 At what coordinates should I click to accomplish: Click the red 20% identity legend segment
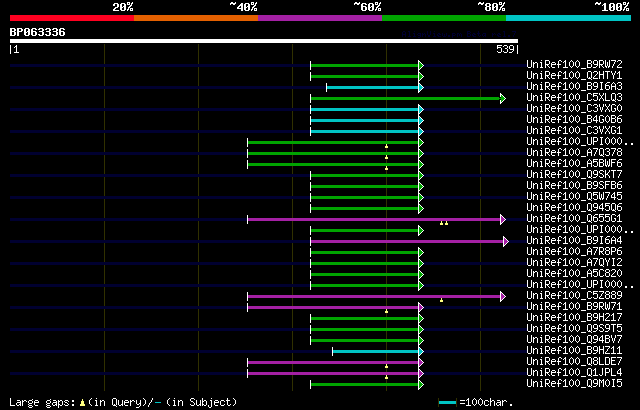point(72,18)
